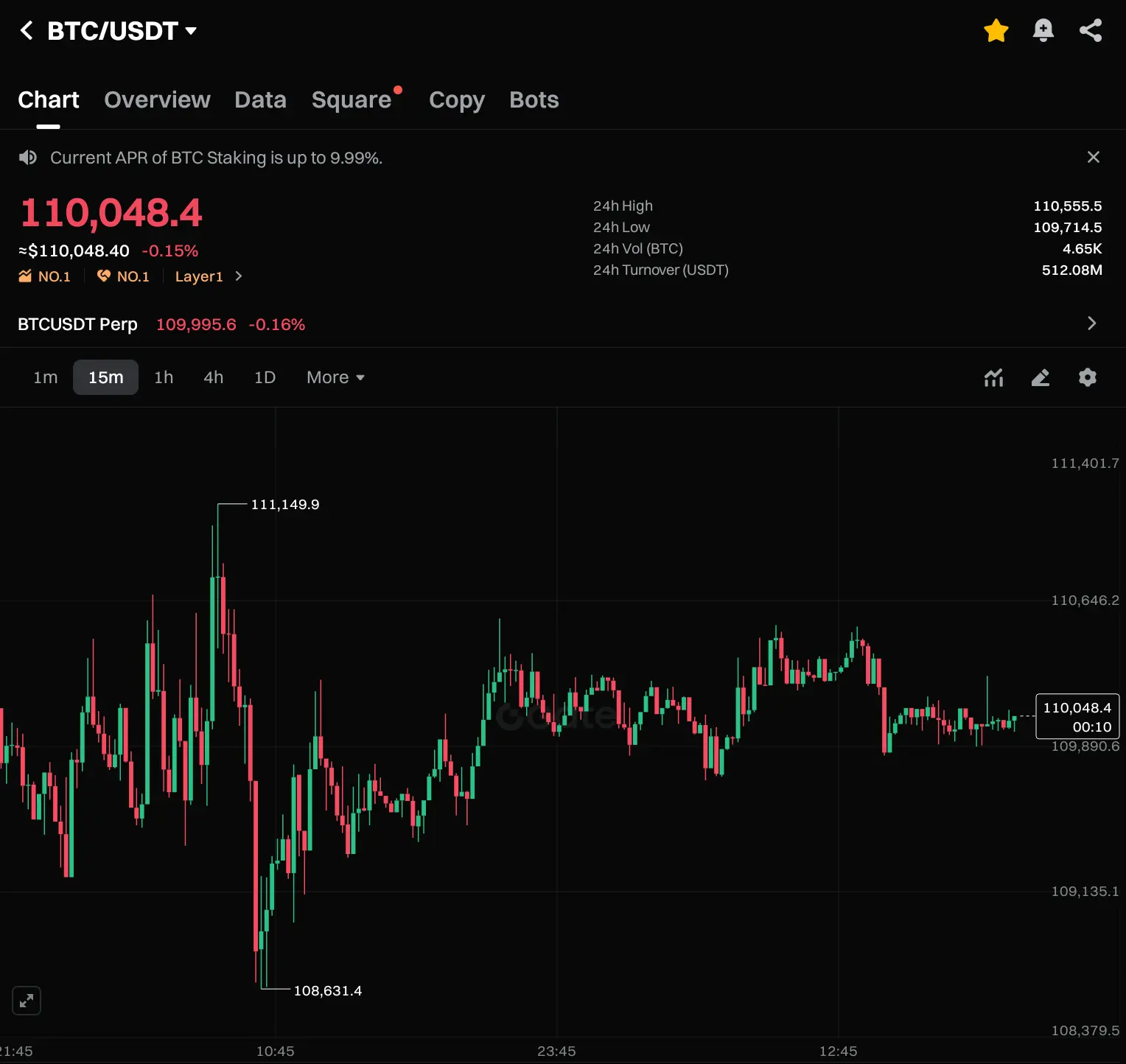
Task: Click the ≈$110,048.40 USD equivalent
Action: [74, 251]
